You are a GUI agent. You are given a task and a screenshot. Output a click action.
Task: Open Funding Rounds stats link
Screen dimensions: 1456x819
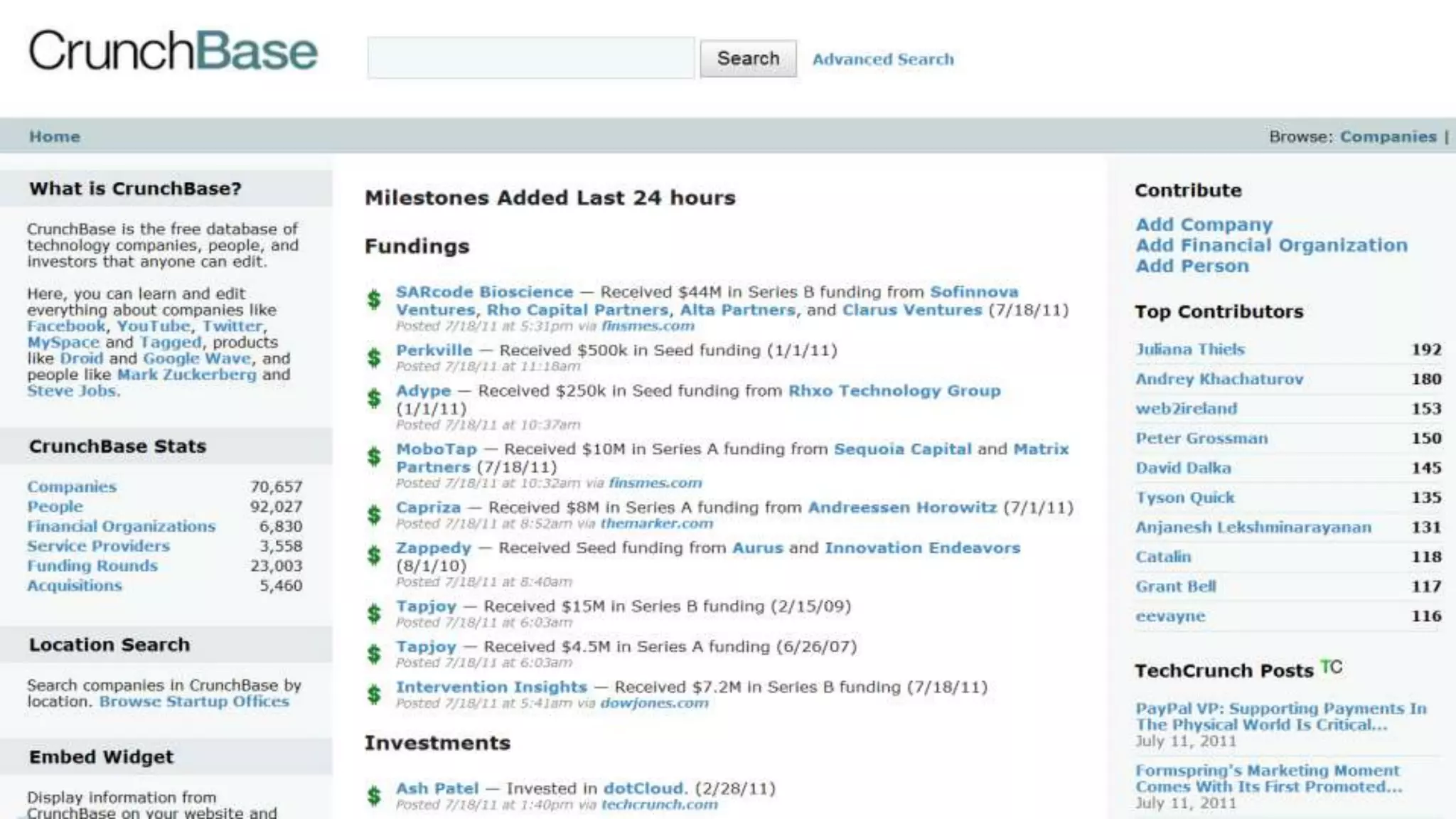(92, 566)
